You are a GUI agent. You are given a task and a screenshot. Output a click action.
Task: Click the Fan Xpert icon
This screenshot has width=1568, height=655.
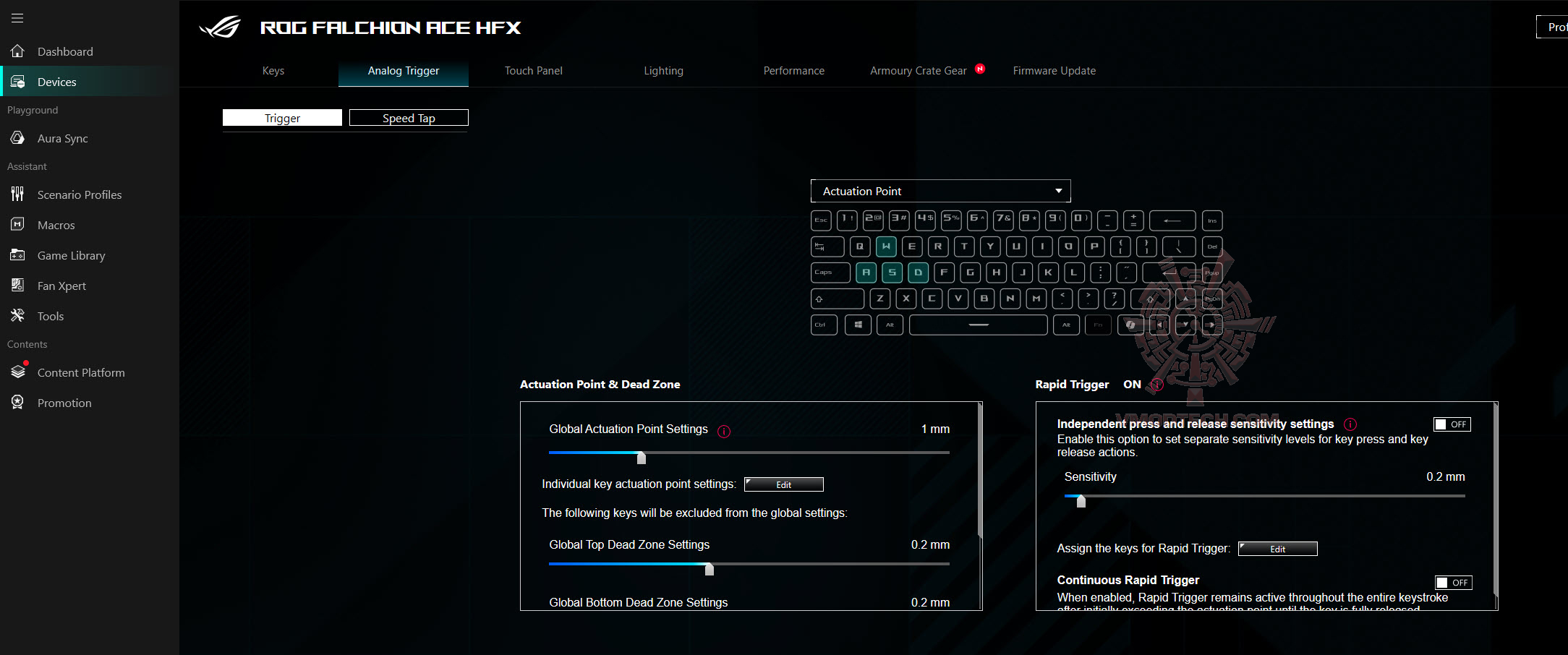point(17,286)
